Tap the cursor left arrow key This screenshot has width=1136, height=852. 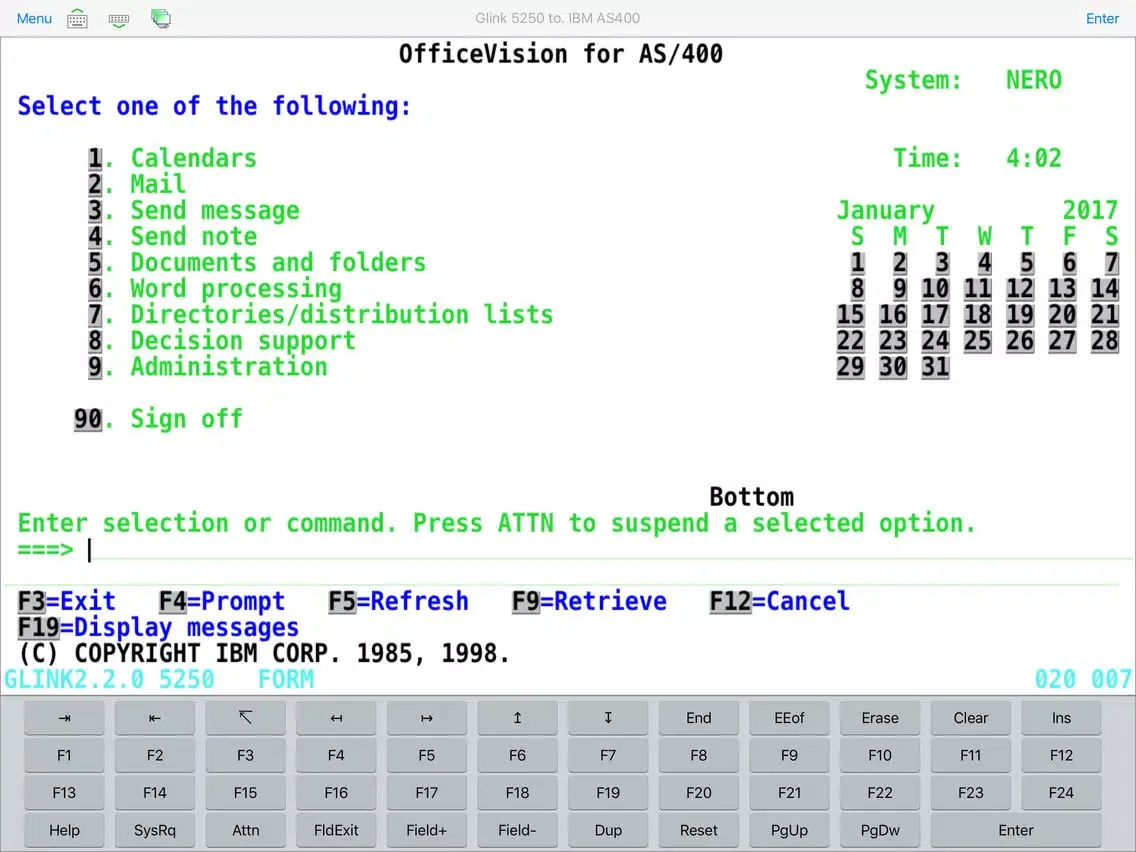tap(336, 718)
